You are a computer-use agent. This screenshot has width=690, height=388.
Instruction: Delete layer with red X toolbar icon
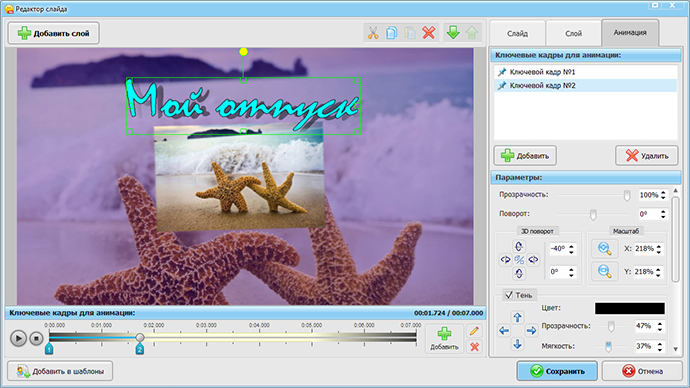click(429, 33)
